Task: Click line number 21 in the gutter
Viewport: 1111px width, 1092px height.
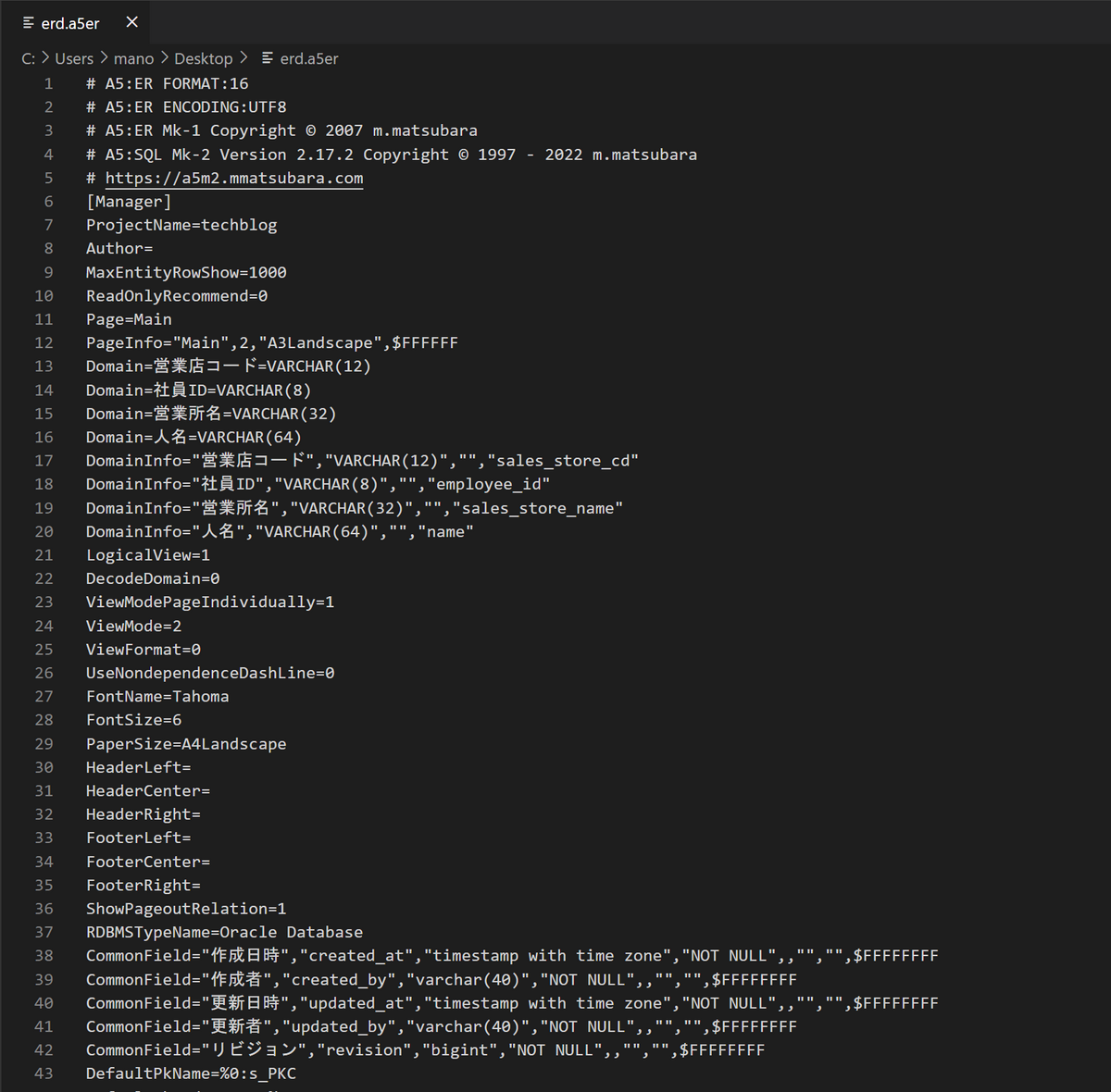Action: pos(44,555)
